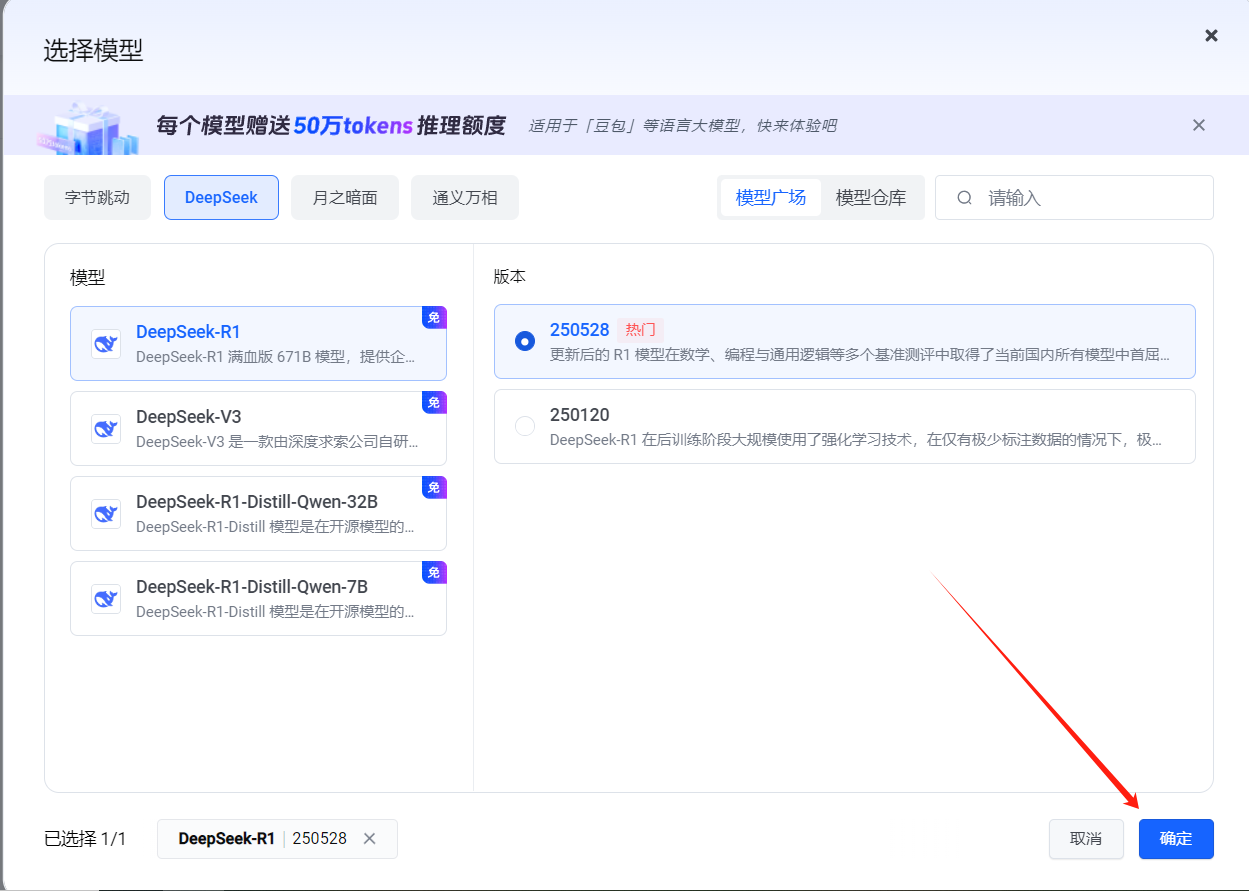Image resolution: width=1249 pixels, height=891 pixels.
Task: Open the 通义万相 provider tab
Action: (x=464, y=198)
